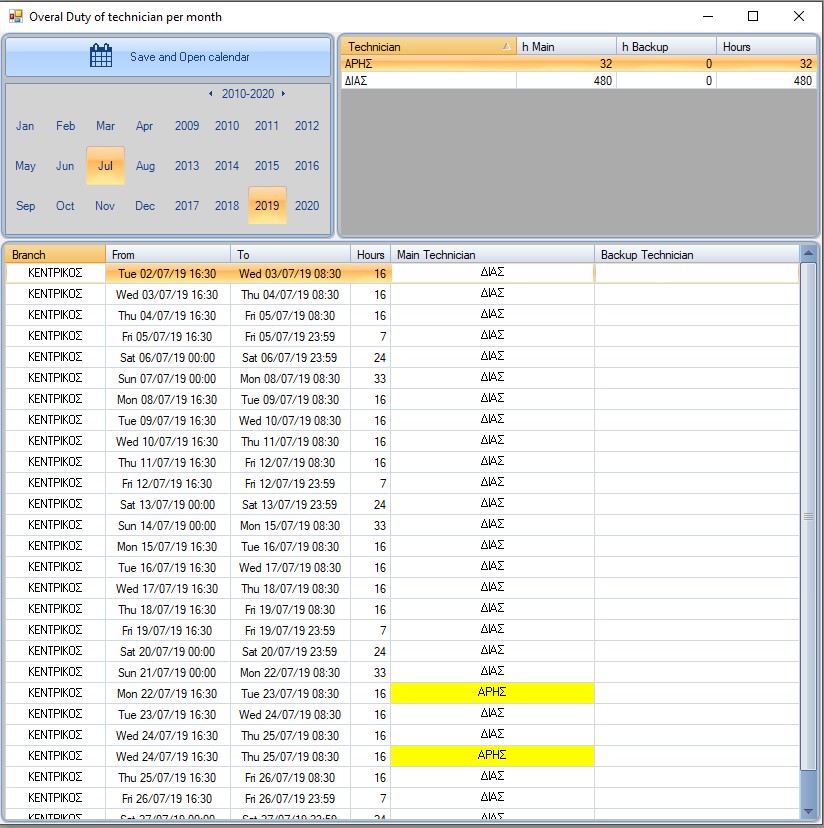Sort by Technician column header

(427, 47)
